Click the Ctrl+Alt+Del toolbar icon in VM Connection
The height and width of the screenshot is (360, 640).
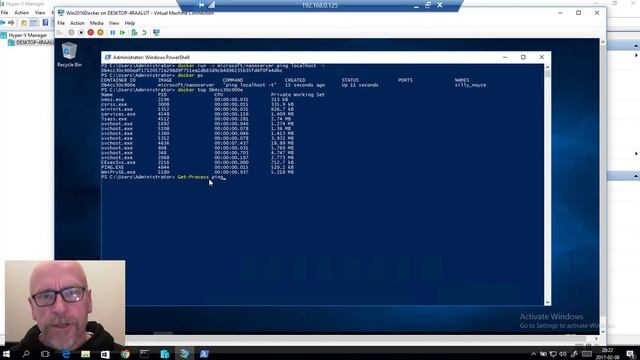60,33
